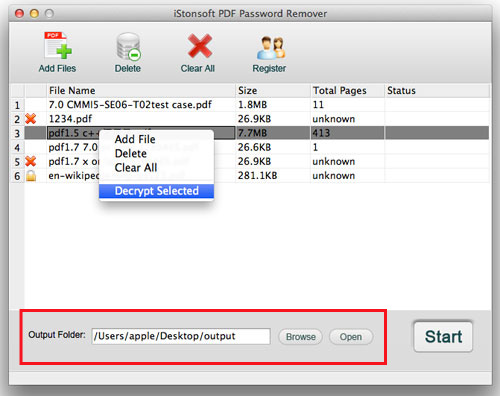Click the 26.6KB size cell
This screenshot has height=396, width=500.
click(273, 147)
